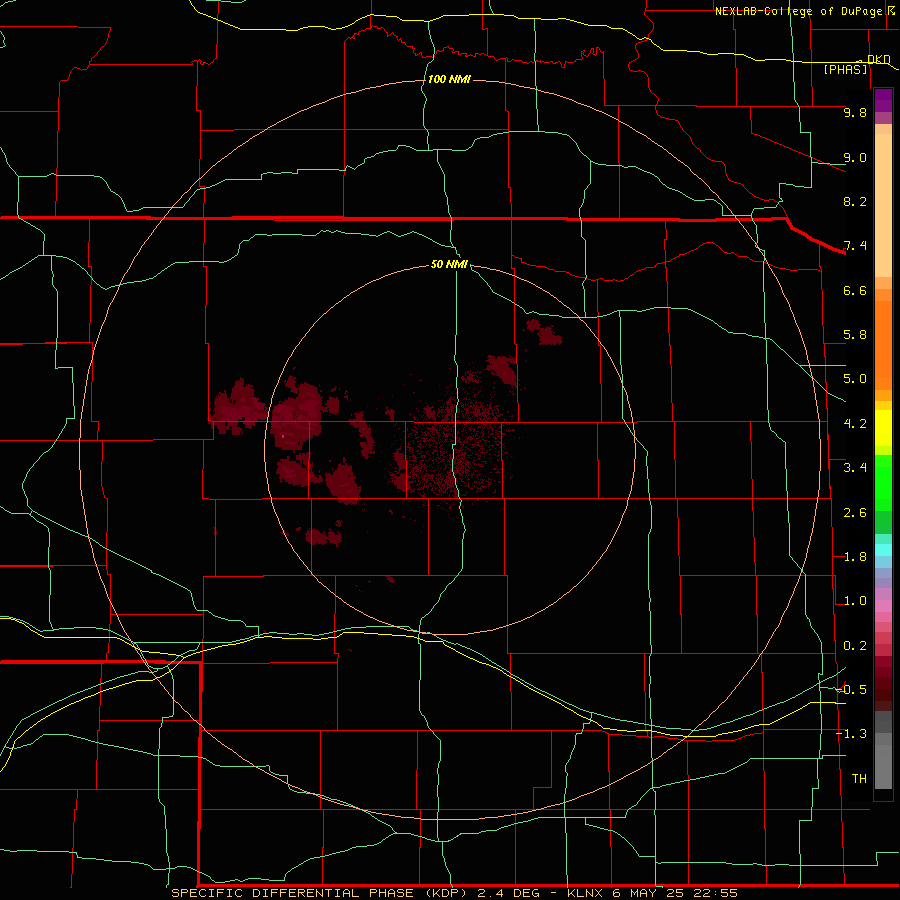Click the 5.8 scale value

tap(855, 335)
